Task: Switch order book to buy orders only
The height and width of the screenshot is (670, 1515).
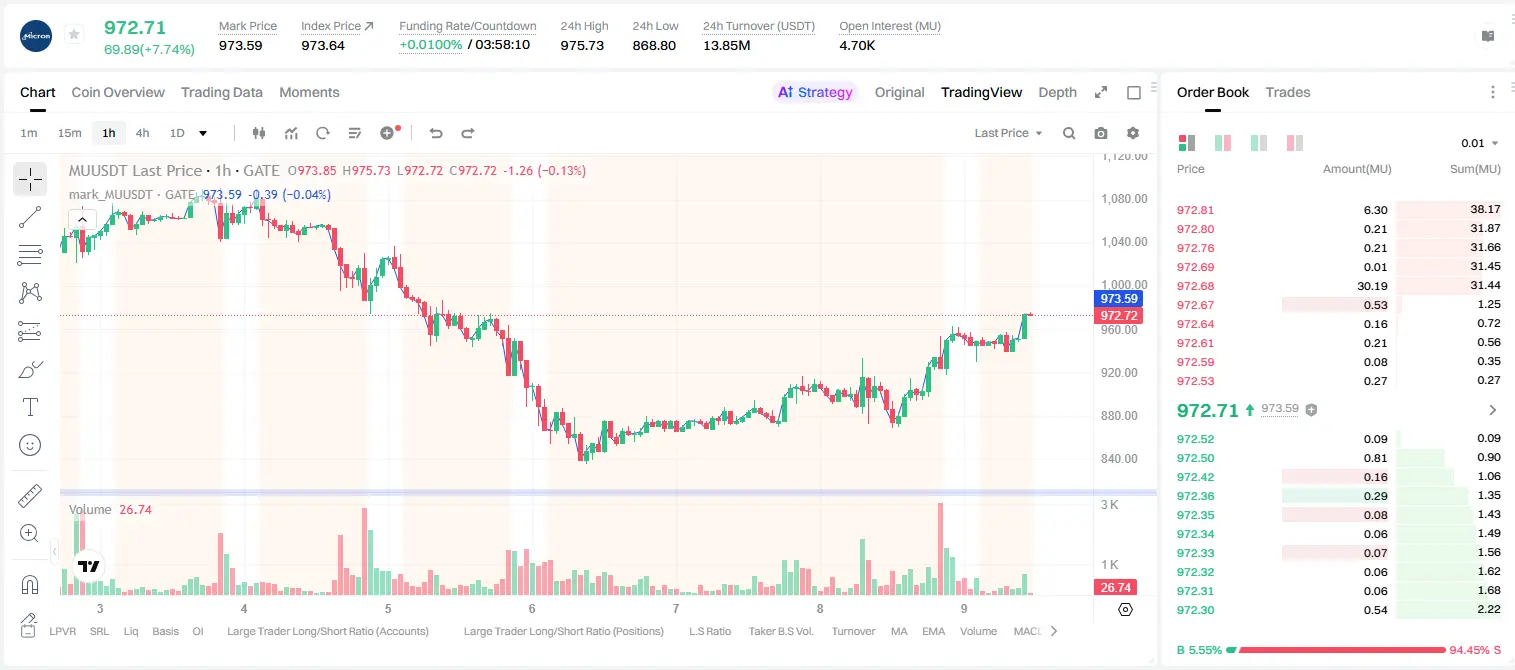Action: point(1259,143)
